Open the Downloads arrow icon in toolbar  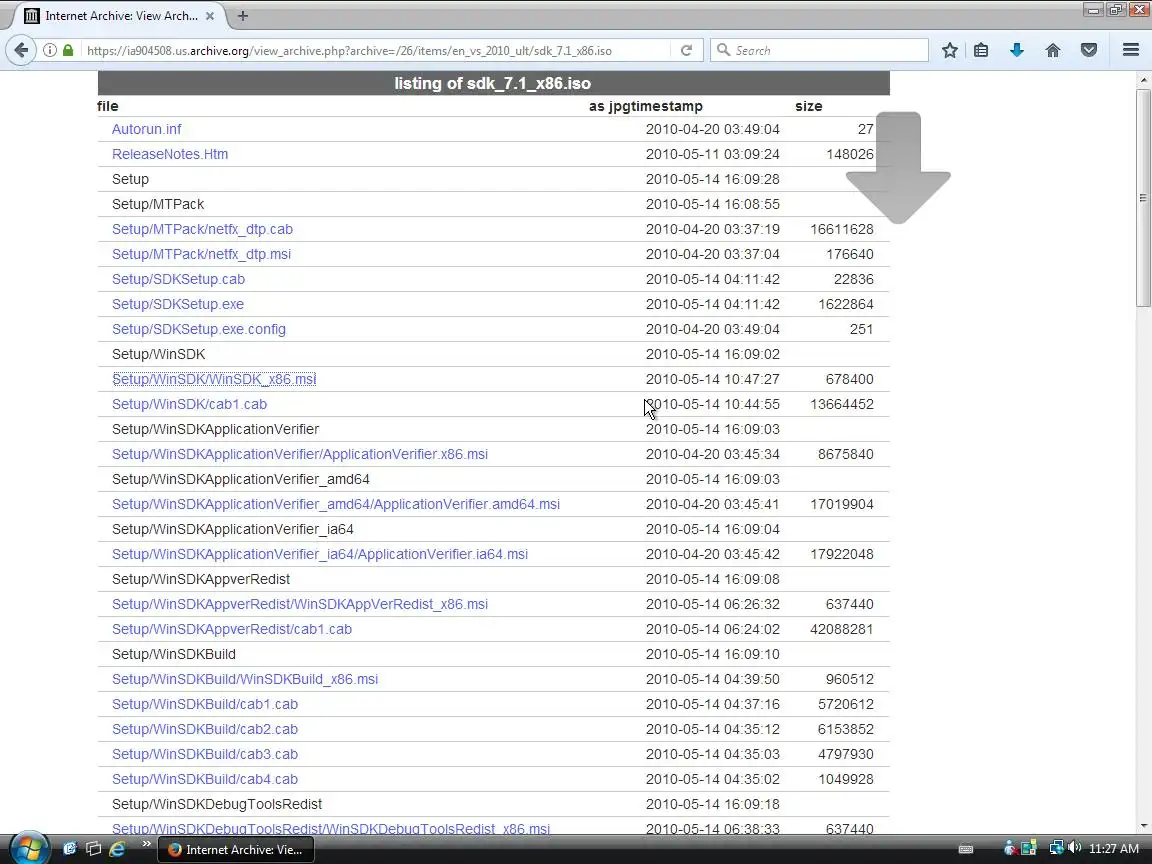(x=1017, y=50)
